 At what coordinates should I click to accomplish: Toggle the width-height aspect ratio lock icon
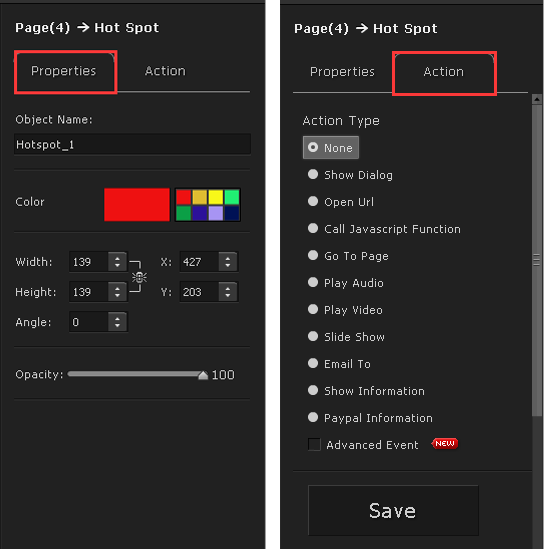pos(139,277)
